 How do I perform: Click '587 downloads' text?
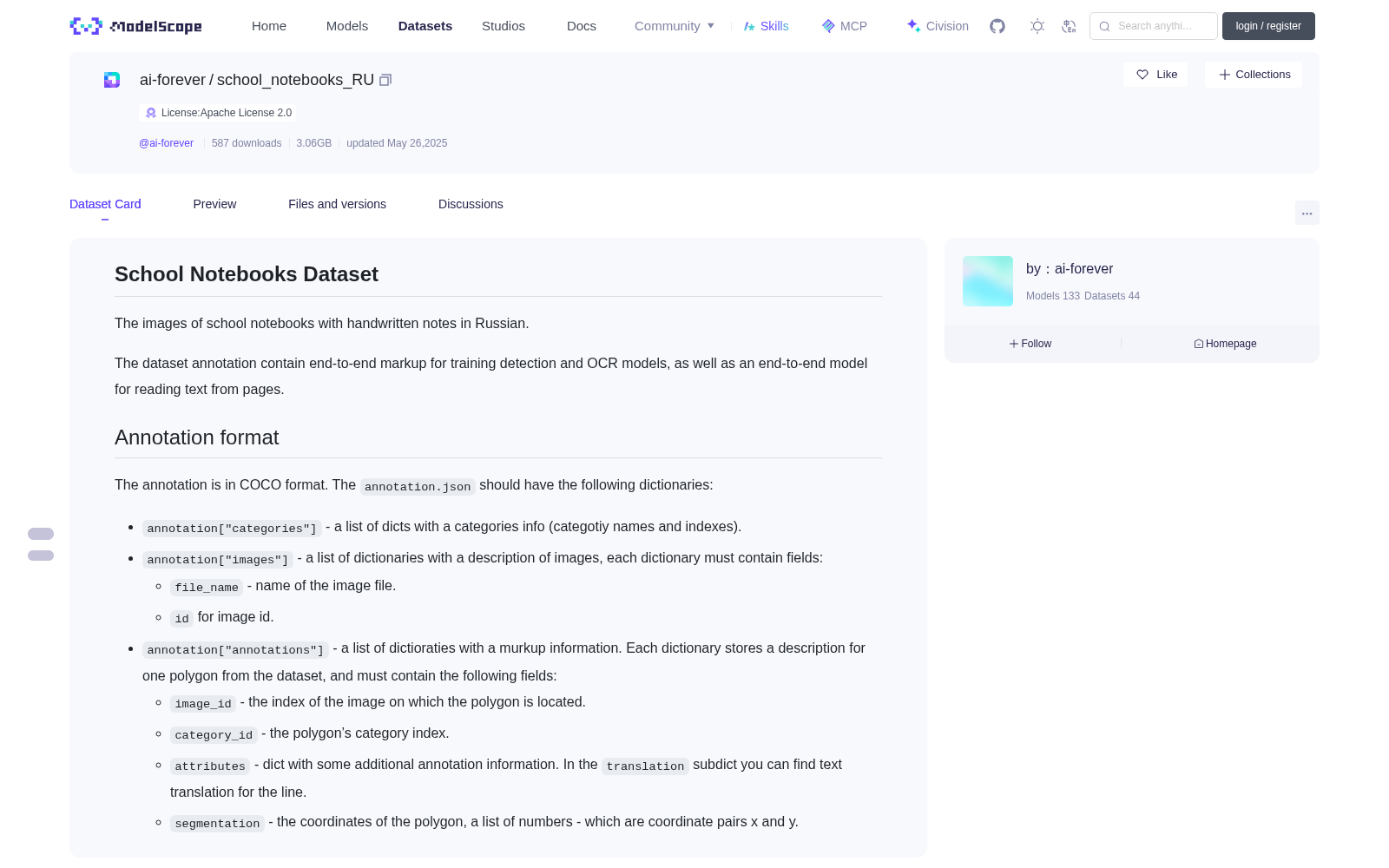247,143
